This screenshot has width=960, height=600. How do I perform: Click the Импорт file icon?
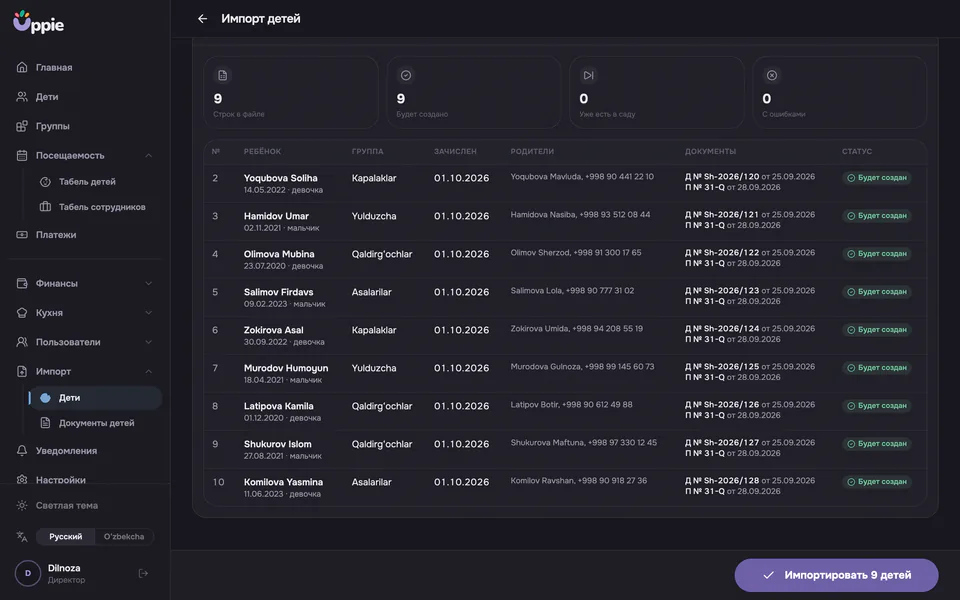(22, 372)
